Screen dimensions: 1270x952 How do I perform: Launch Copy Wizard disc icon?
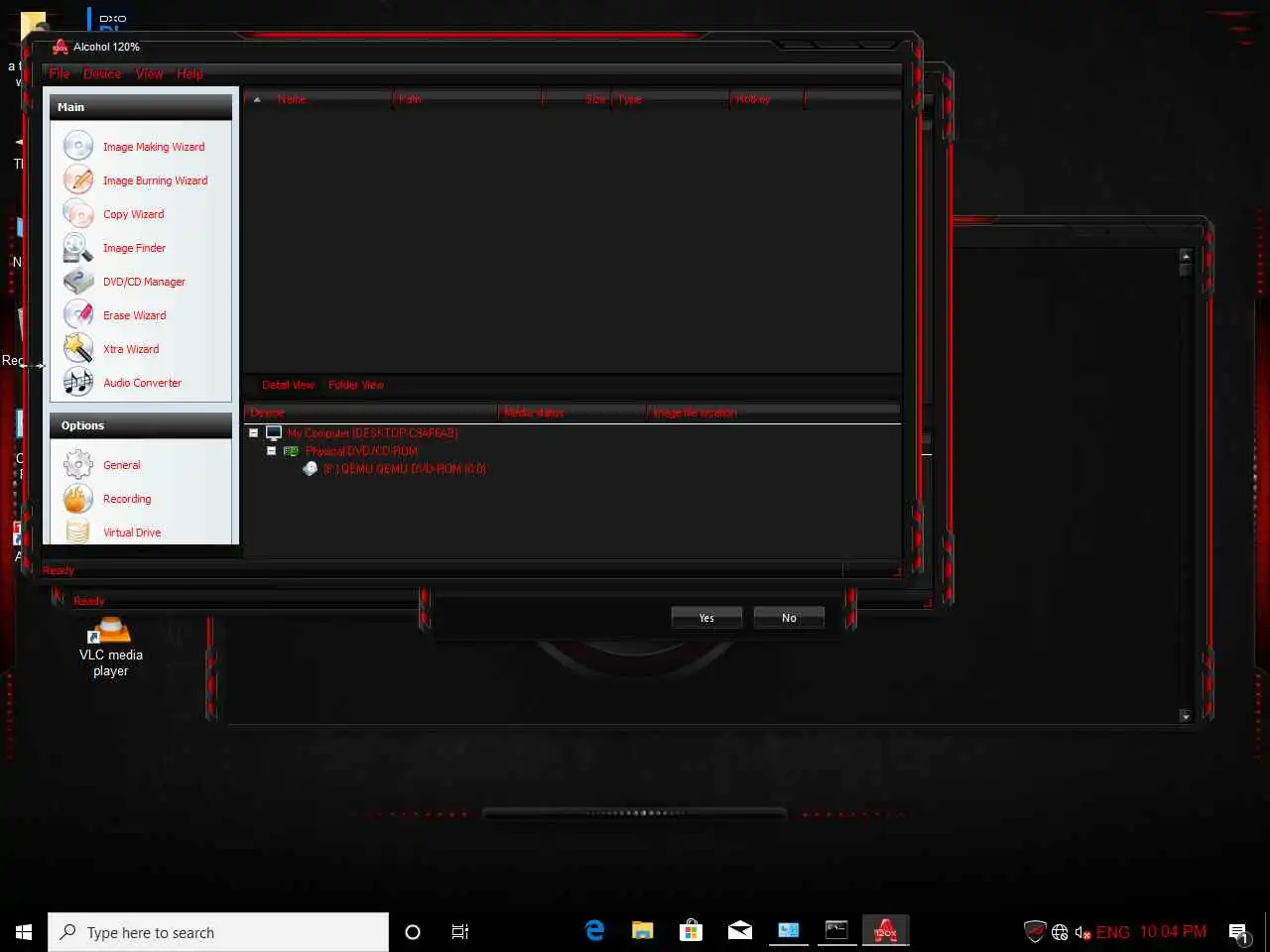pos(78,213)
